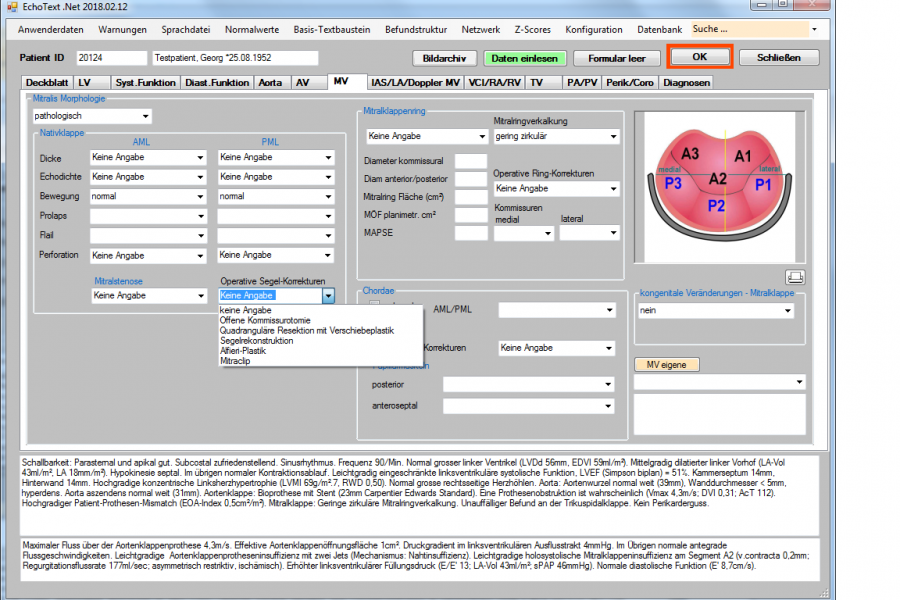Open the anteroseptal dropdown
Viewport: 900px width, 600px height.
coord(528,407)
